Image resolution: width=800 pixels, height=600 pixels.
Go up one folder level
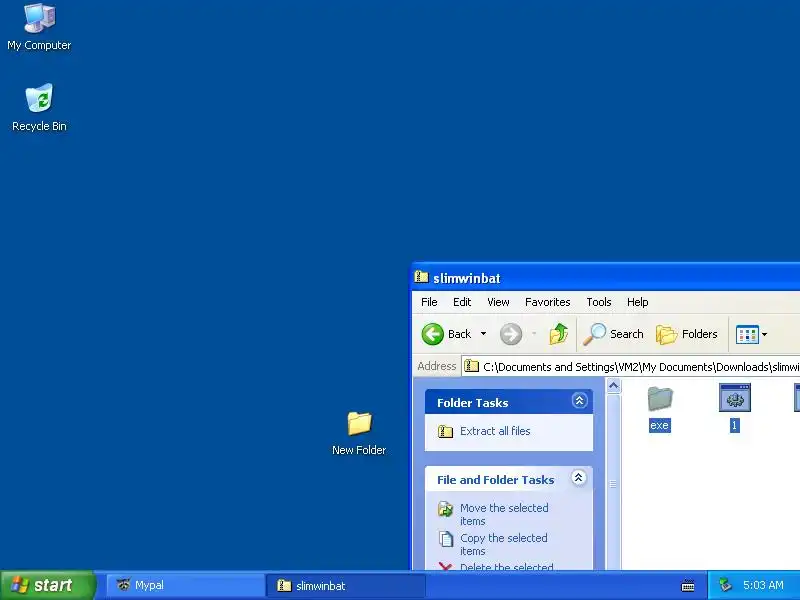pyautogui.click(x=559, y=334)
